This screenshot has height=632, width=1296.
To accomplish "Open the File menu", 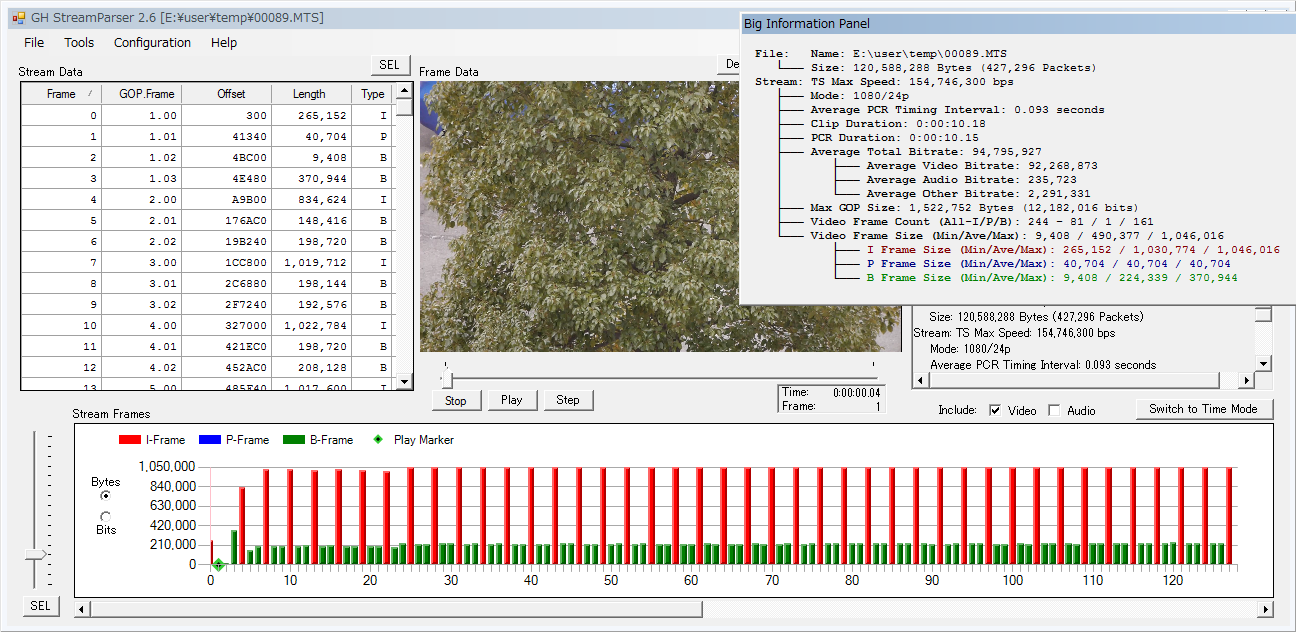I will 34,43.
